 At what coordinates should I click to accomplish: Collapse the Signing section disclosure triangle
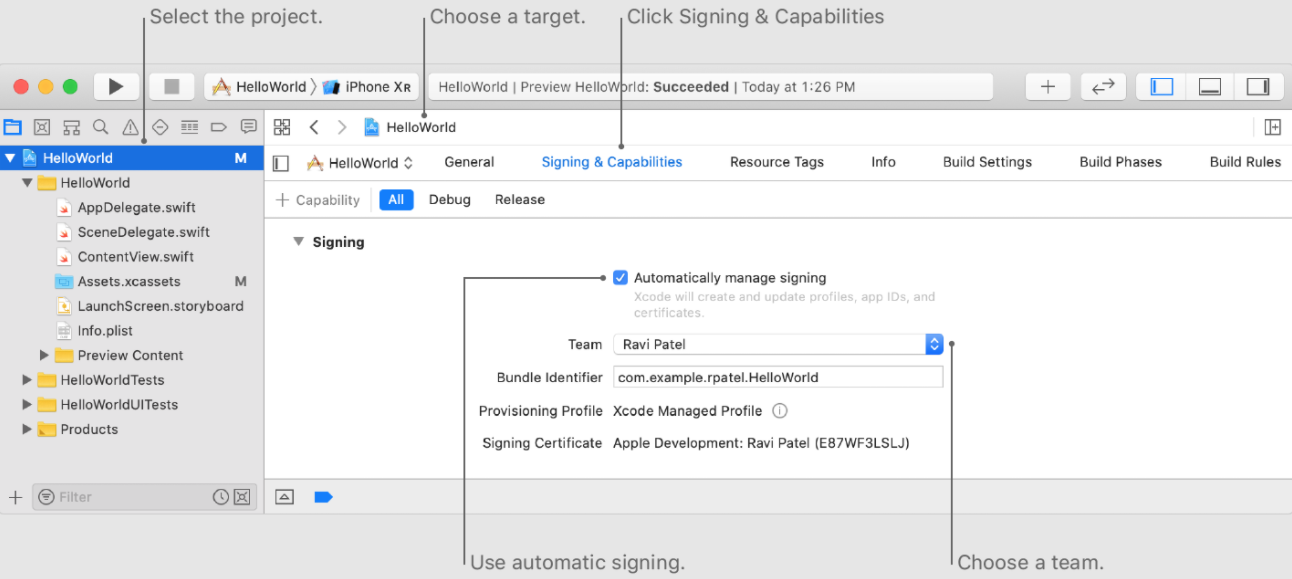click(x=298, y=242)
